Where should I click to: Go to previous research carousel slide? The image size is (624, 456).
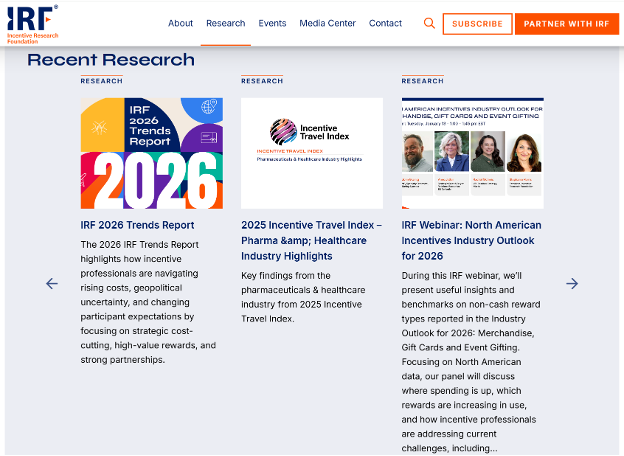(52, 283)
